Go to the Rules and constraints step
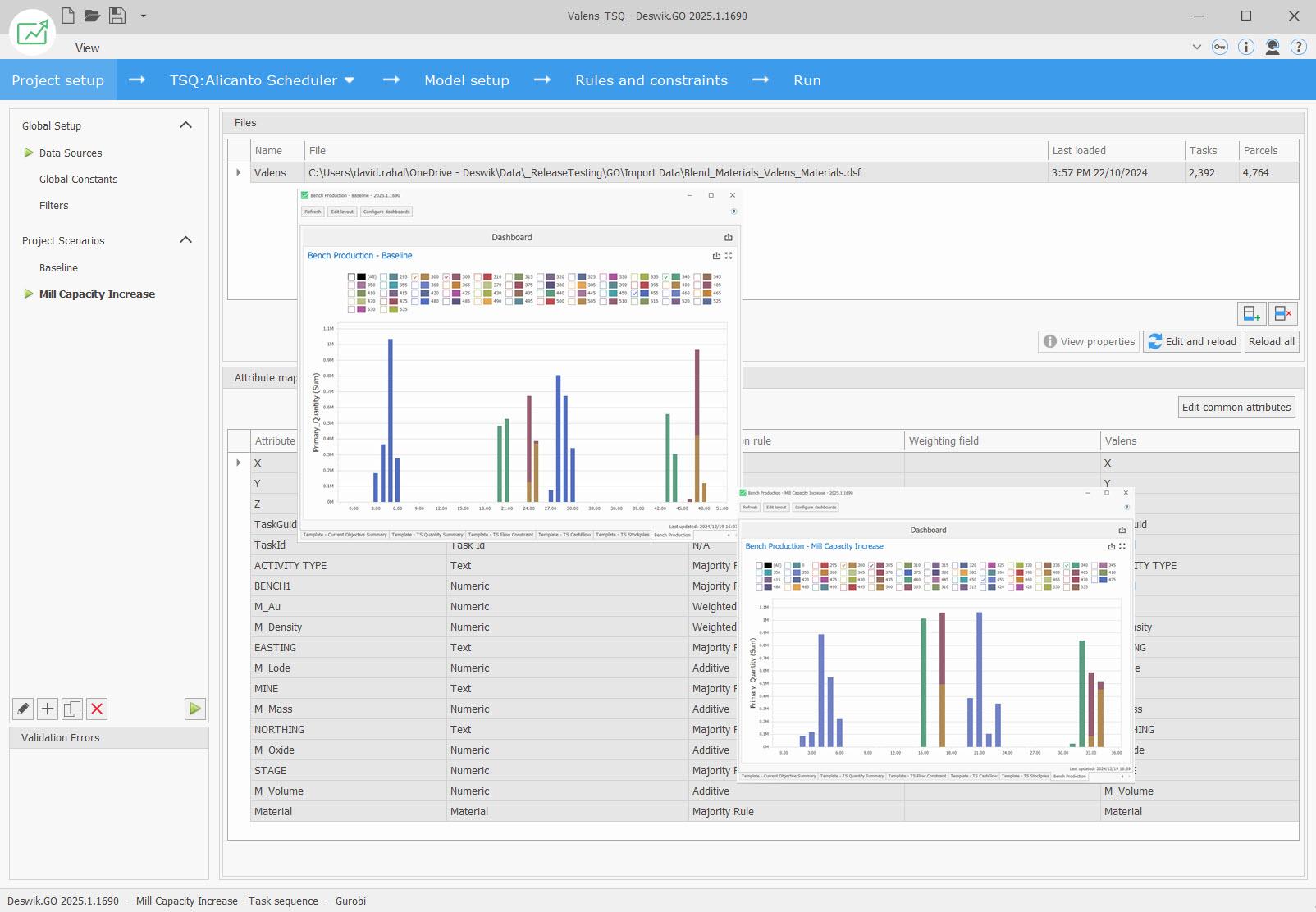 (651, 80)
